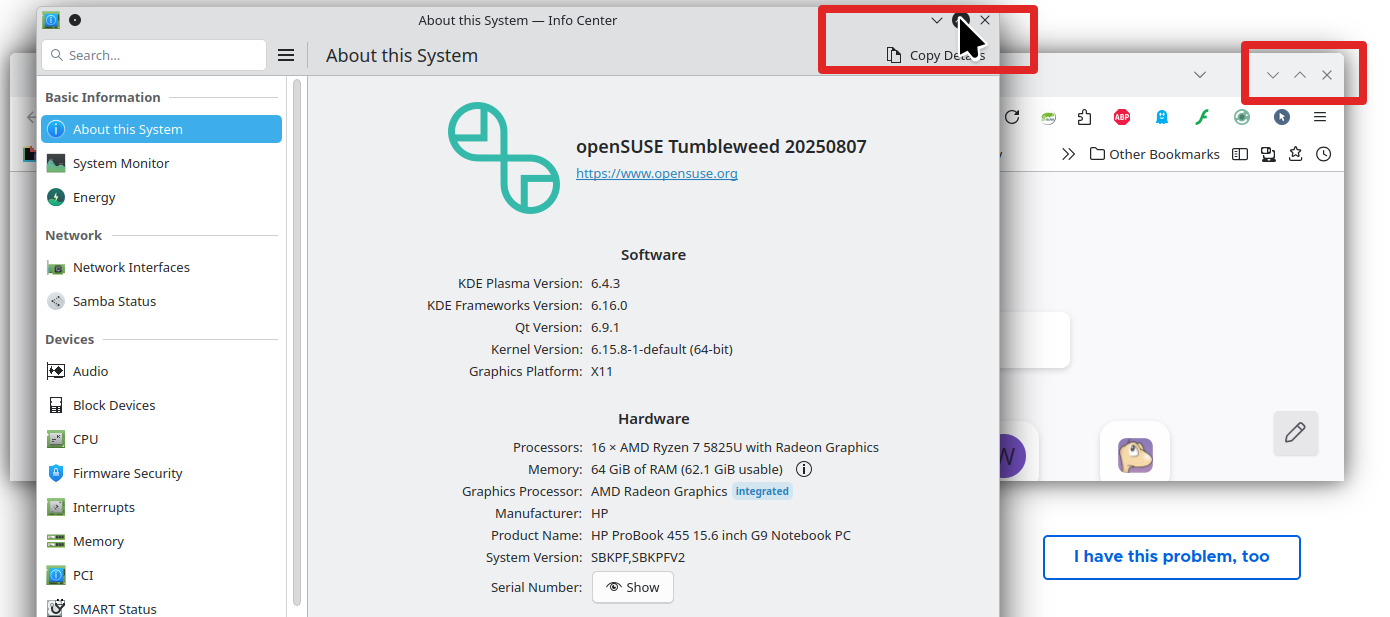This screenshot has width=1390, height=617.
Task: Close the Info Center window
Action: (985, 20)
